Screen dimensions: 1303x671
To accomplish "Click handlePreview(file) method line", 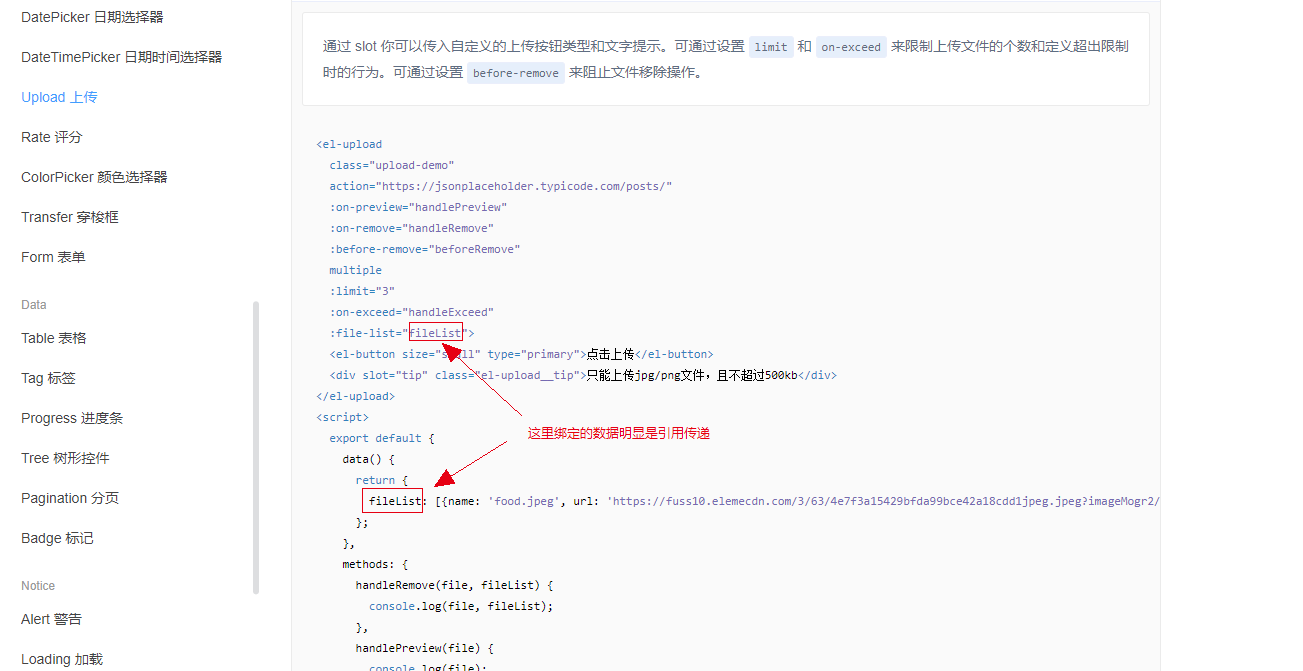I will [x=425, y=648].
